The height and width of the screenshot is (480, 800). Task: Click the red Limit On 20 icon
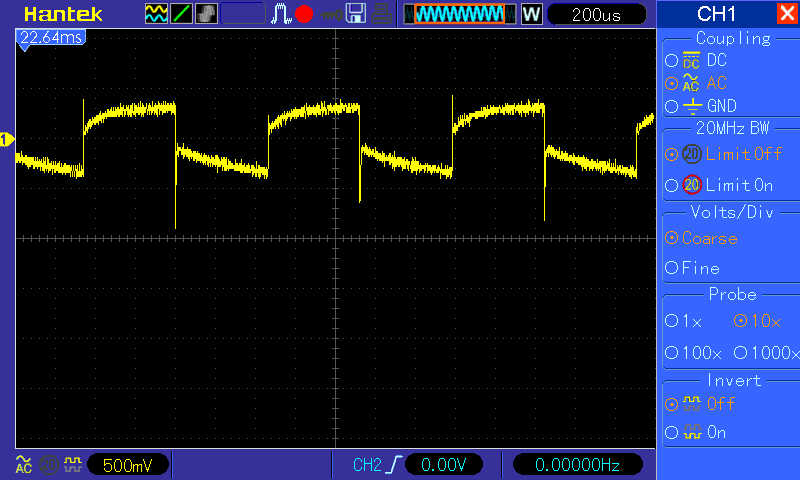692,185
